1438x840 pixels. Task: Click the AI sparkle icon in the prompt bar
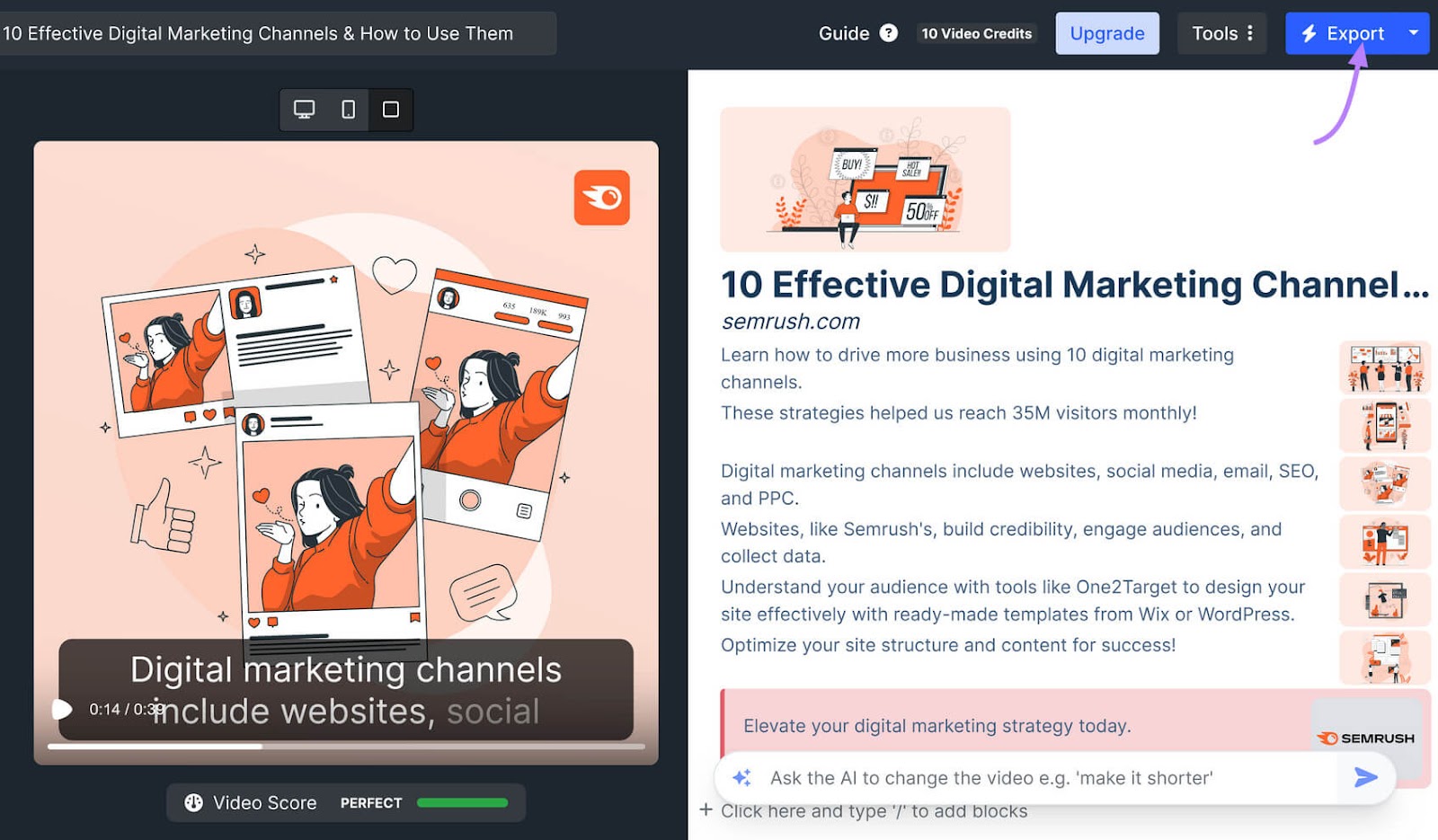click(x=741, y=778)
